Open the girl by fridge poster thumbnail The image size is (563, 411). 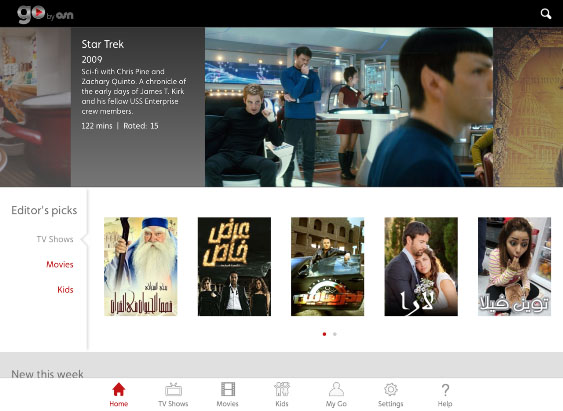[x=515, y=266]
